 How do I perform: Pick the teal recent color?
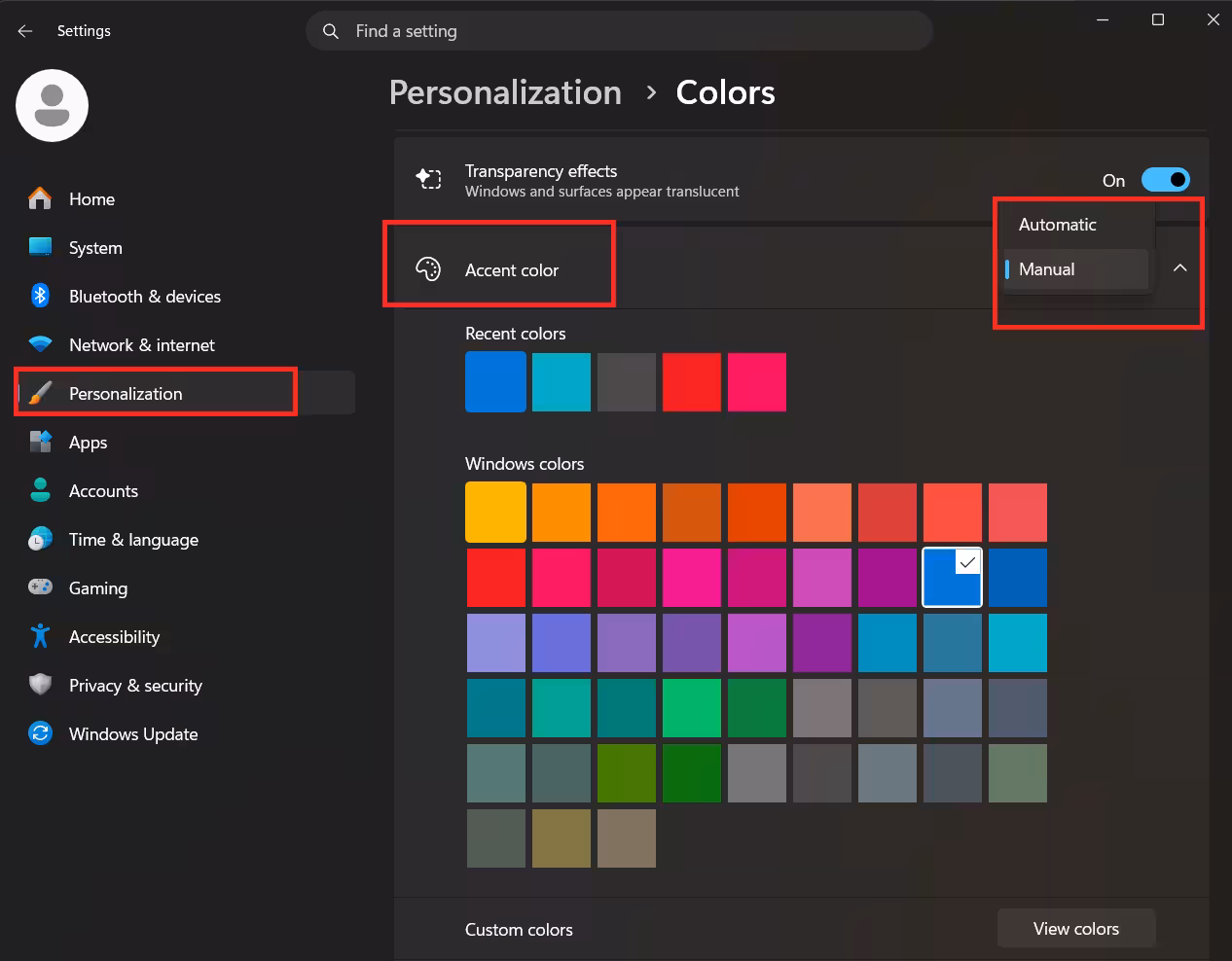[x=562, y=381]
